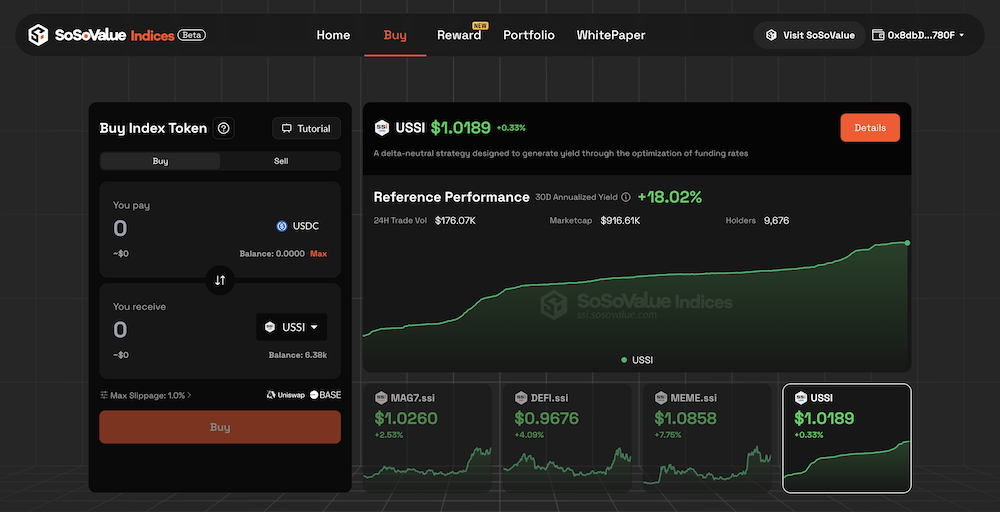Open the USSI receive token dropdown
The width and height of the screenshot is (1000, 512).
pos(291,327)
